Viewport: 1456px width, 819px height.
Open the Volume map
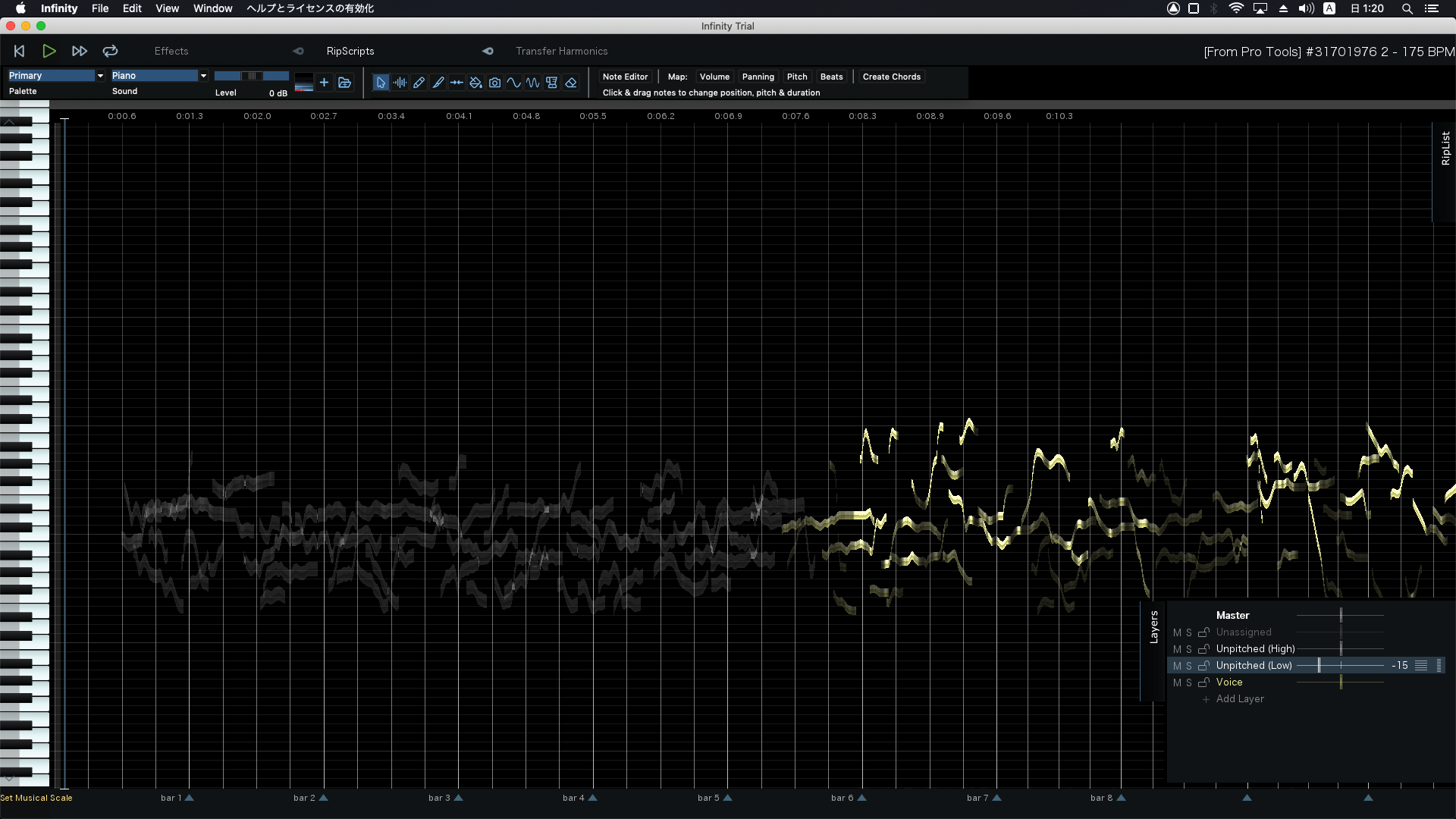pos(714,77)
